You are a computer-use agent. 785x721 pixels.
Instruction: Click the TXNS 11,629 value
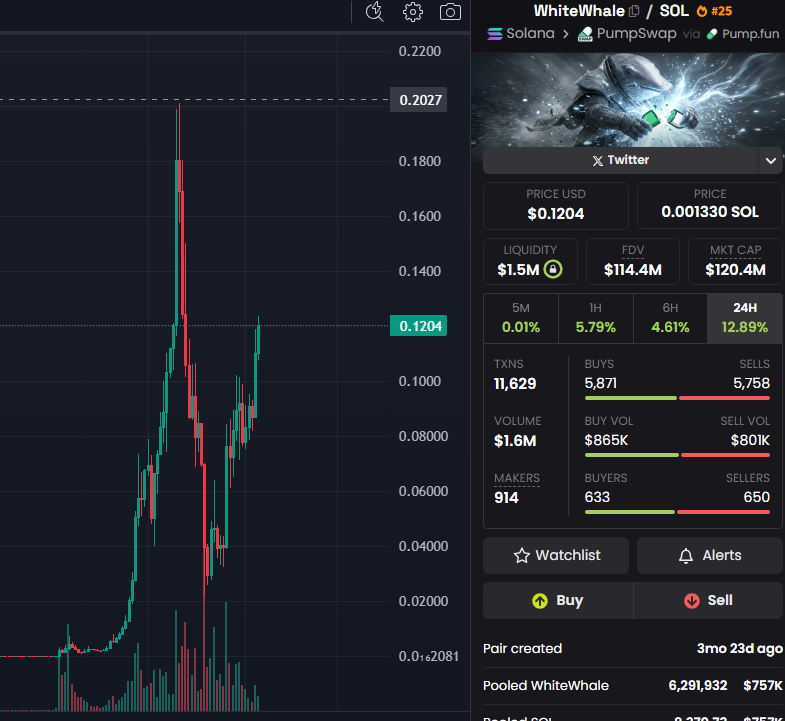(x=515, y=384)
